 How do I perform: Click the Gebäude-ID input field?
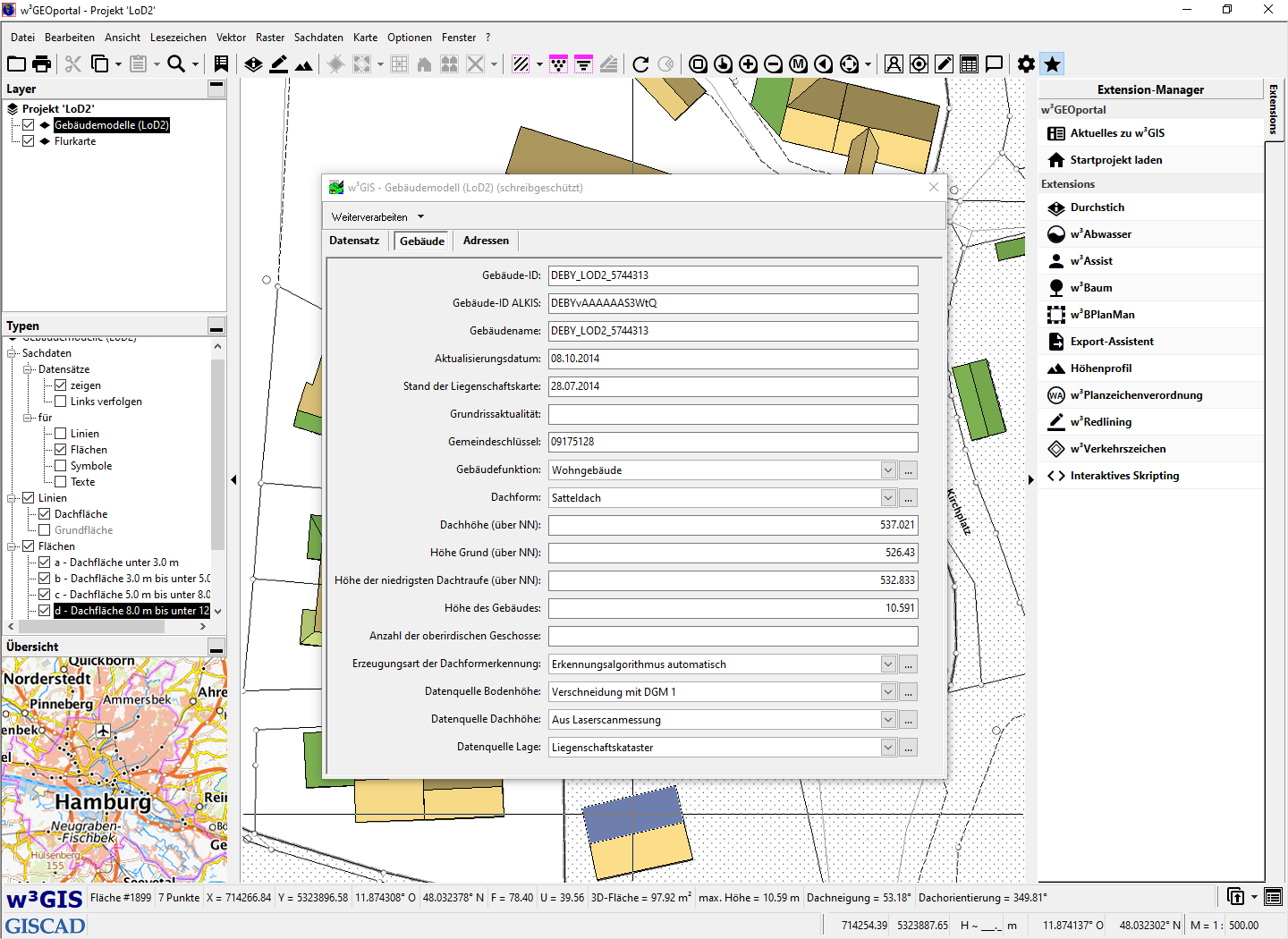tap(733, 275)
